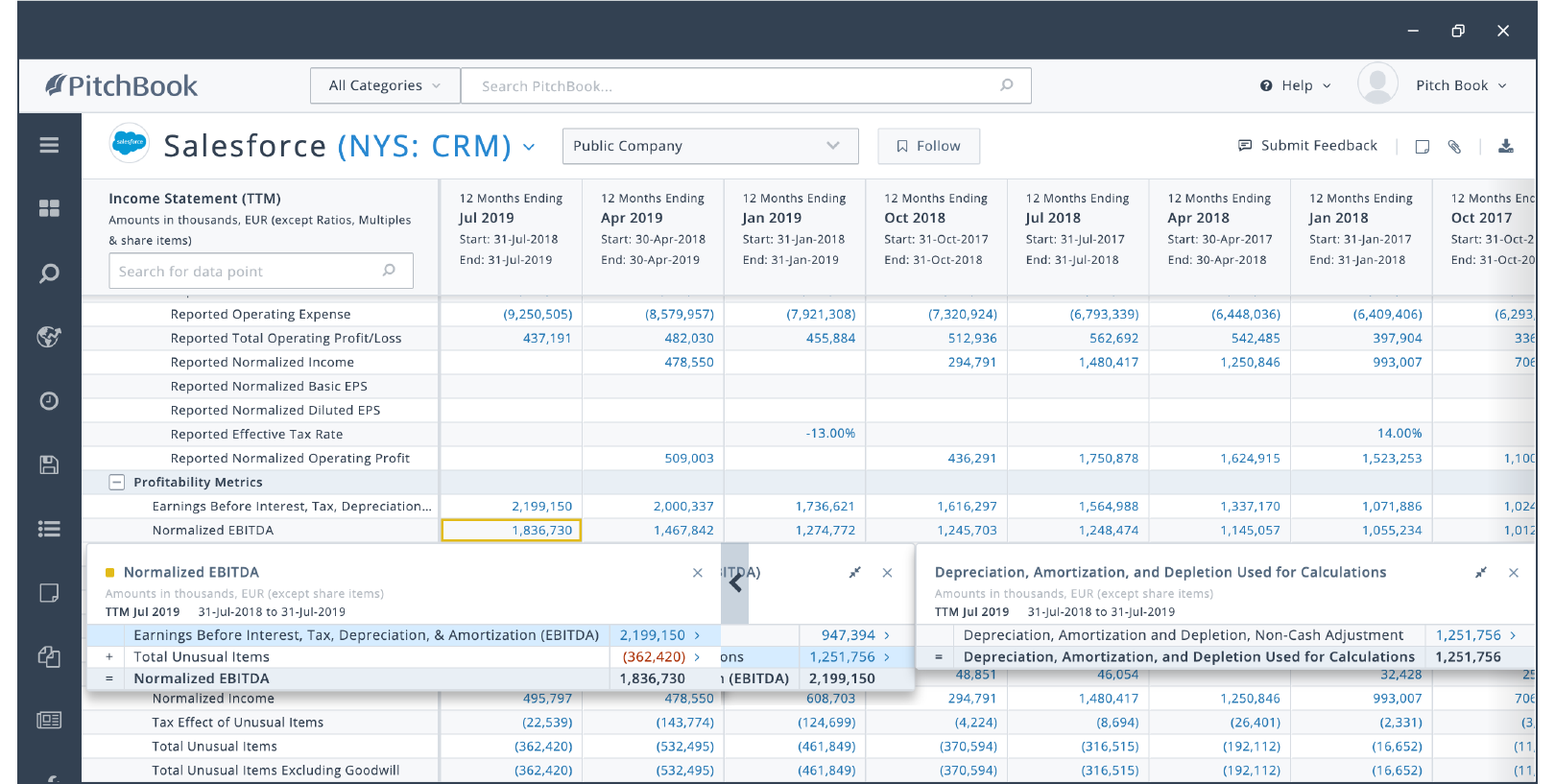This screenshot has height=784, width=1555.
Task: Open the Pitch Book account dropdown
Action: pyautogui.click(x=1461, y=85)
